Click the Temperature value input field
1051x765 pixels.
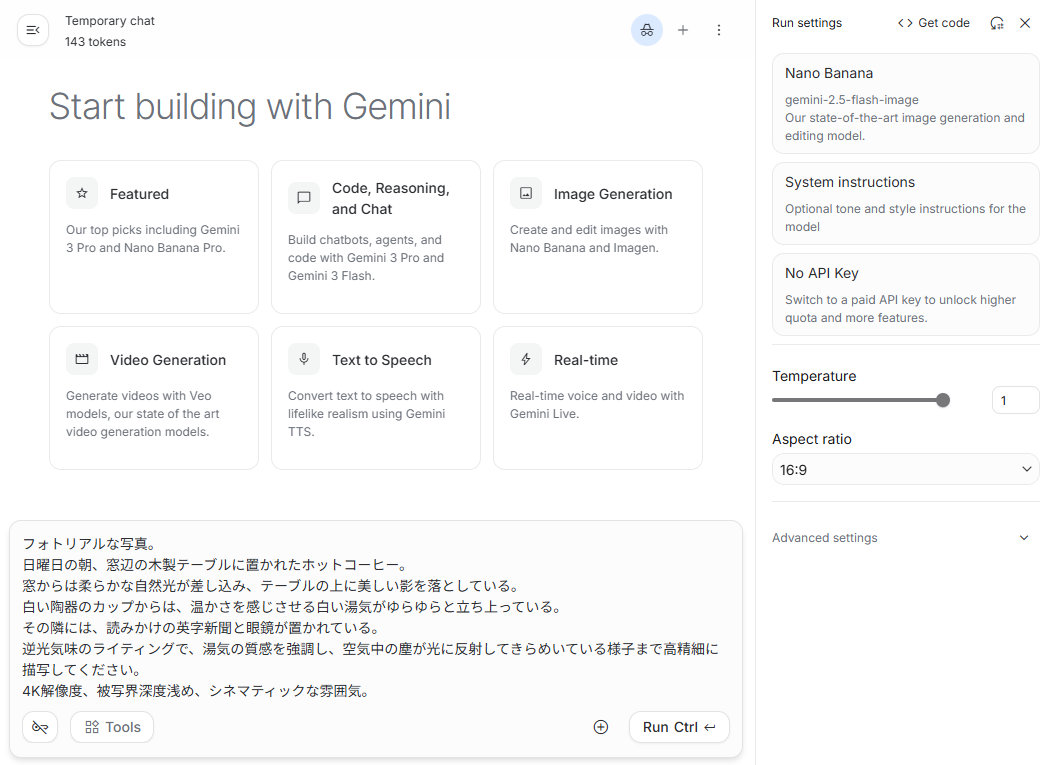coord(1015,400)
